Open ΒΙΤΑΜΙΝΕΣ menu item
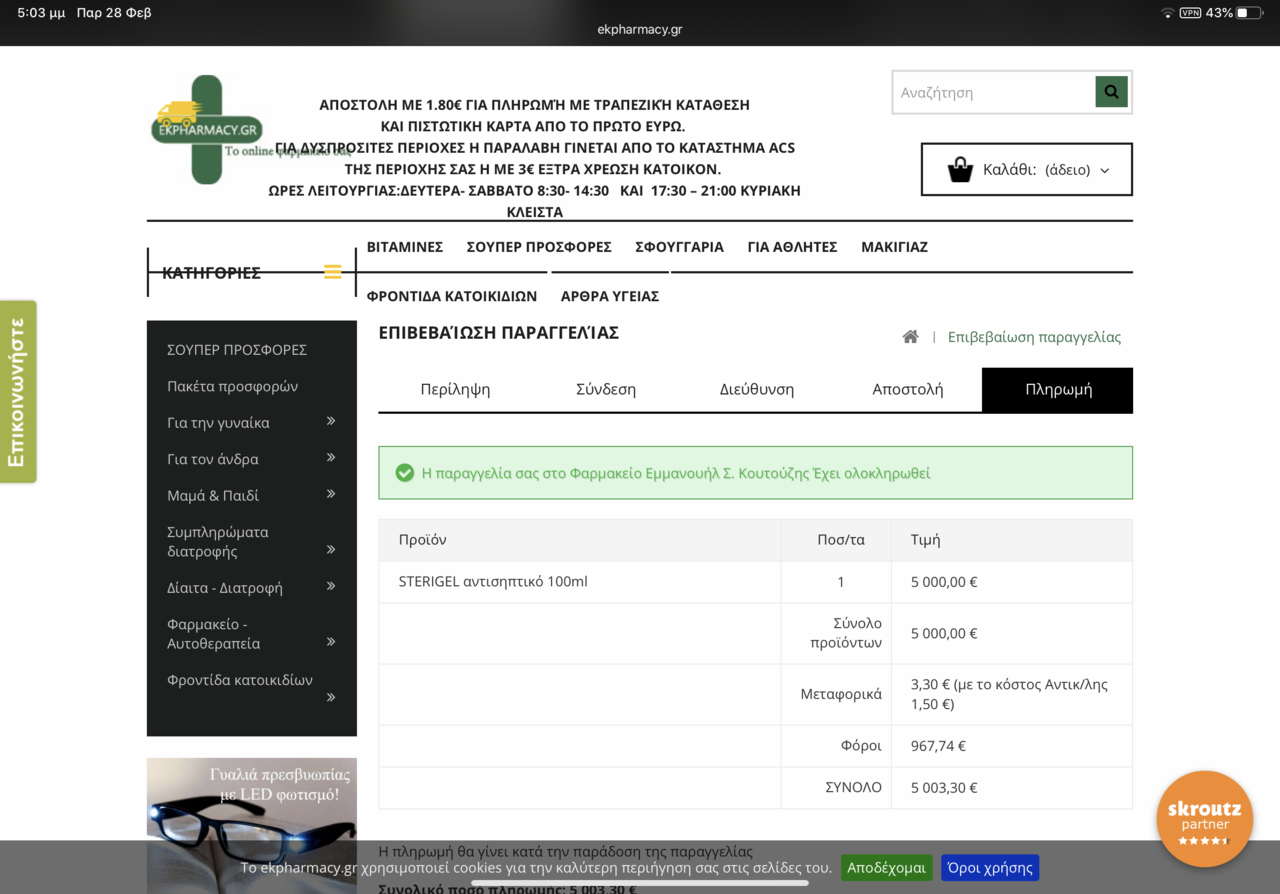Viewport: 1280px width, 894px height. tap(405, 247)
